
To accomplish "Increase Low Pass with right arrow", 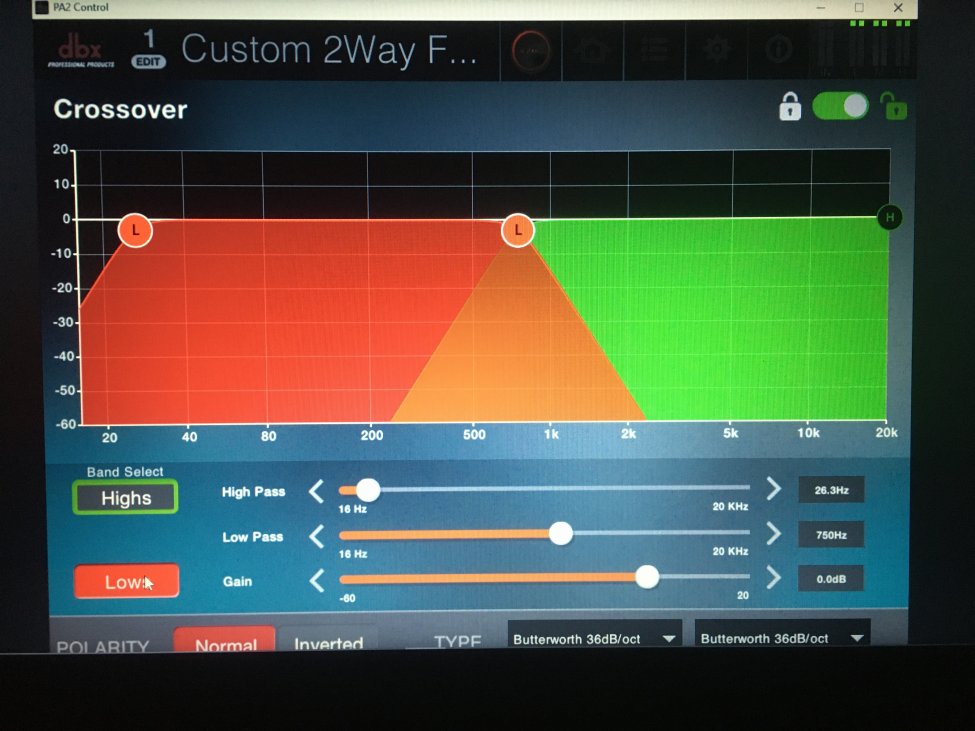I will point(773,533).
